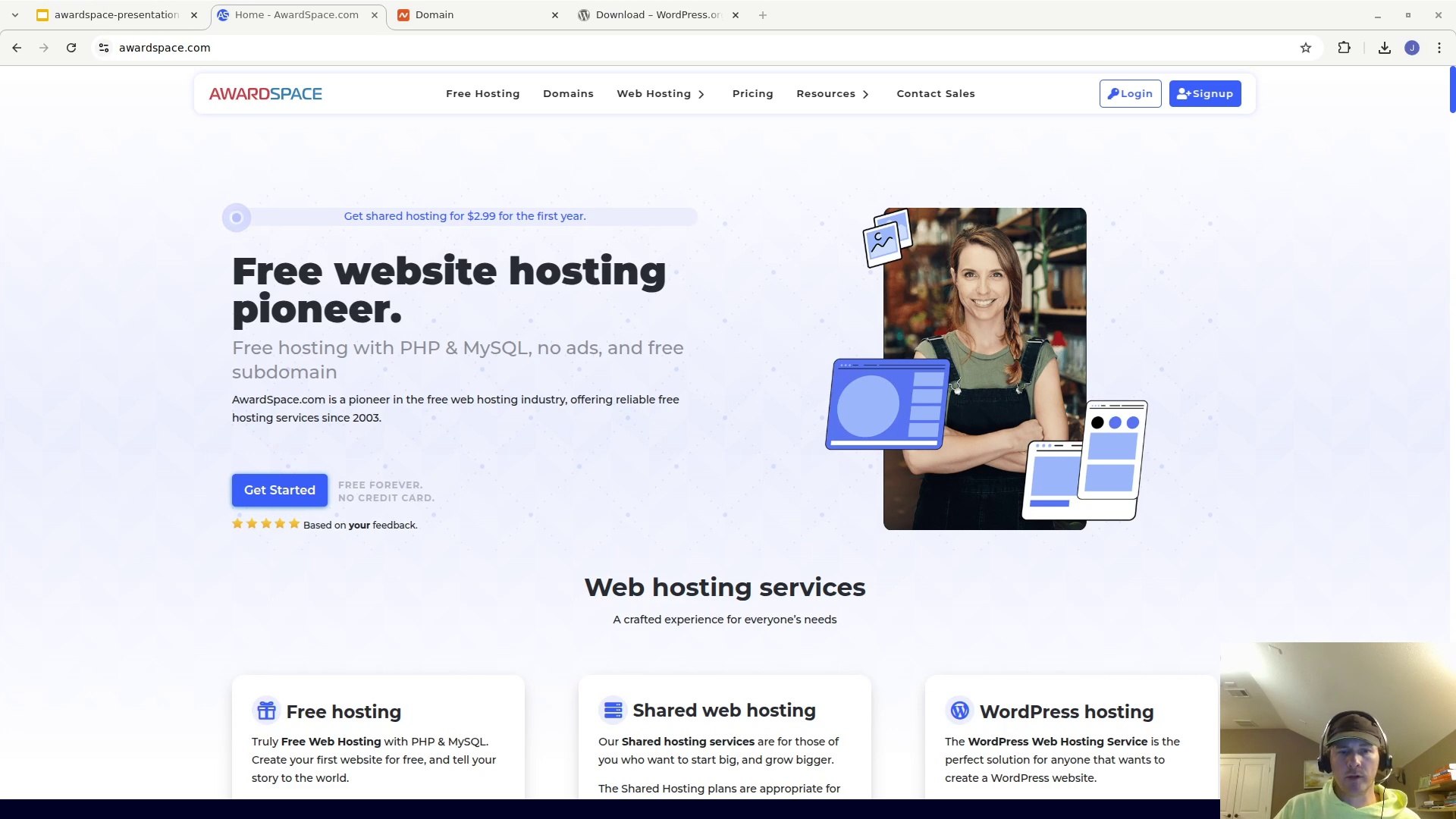Click the server icon on Shared web hosting card
The width and height of the screenshot is (1456, 819).
[x=613, y=710]
